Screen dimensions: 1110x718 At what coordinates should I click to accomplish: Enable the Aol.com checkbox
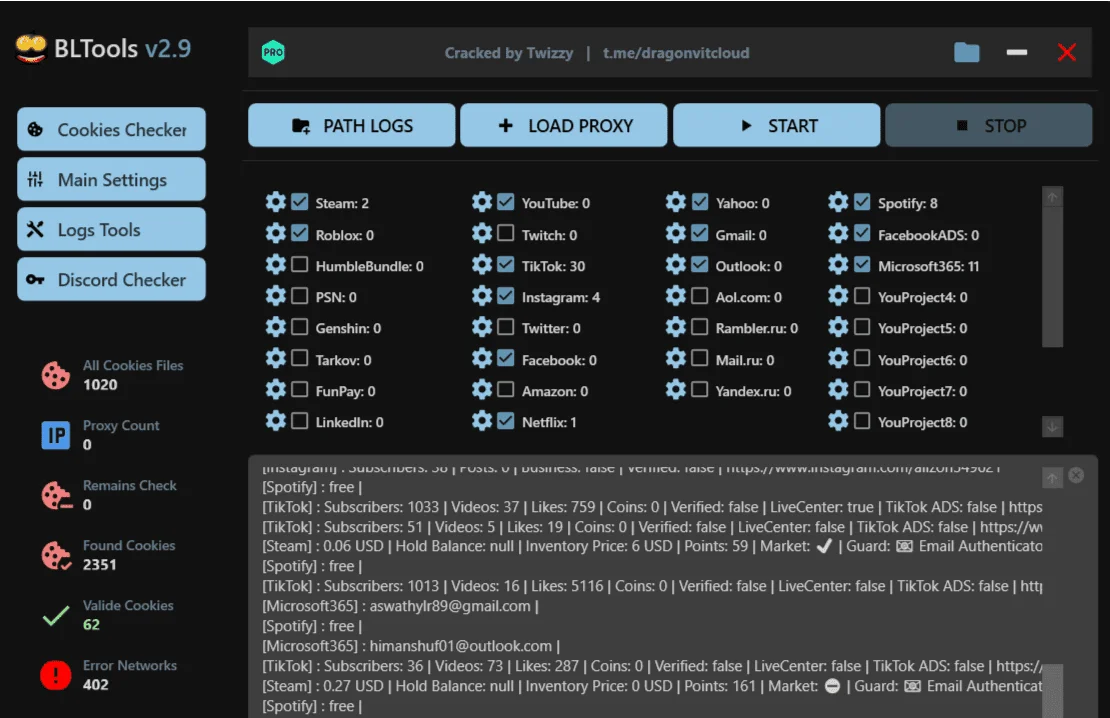coord(699,296)
